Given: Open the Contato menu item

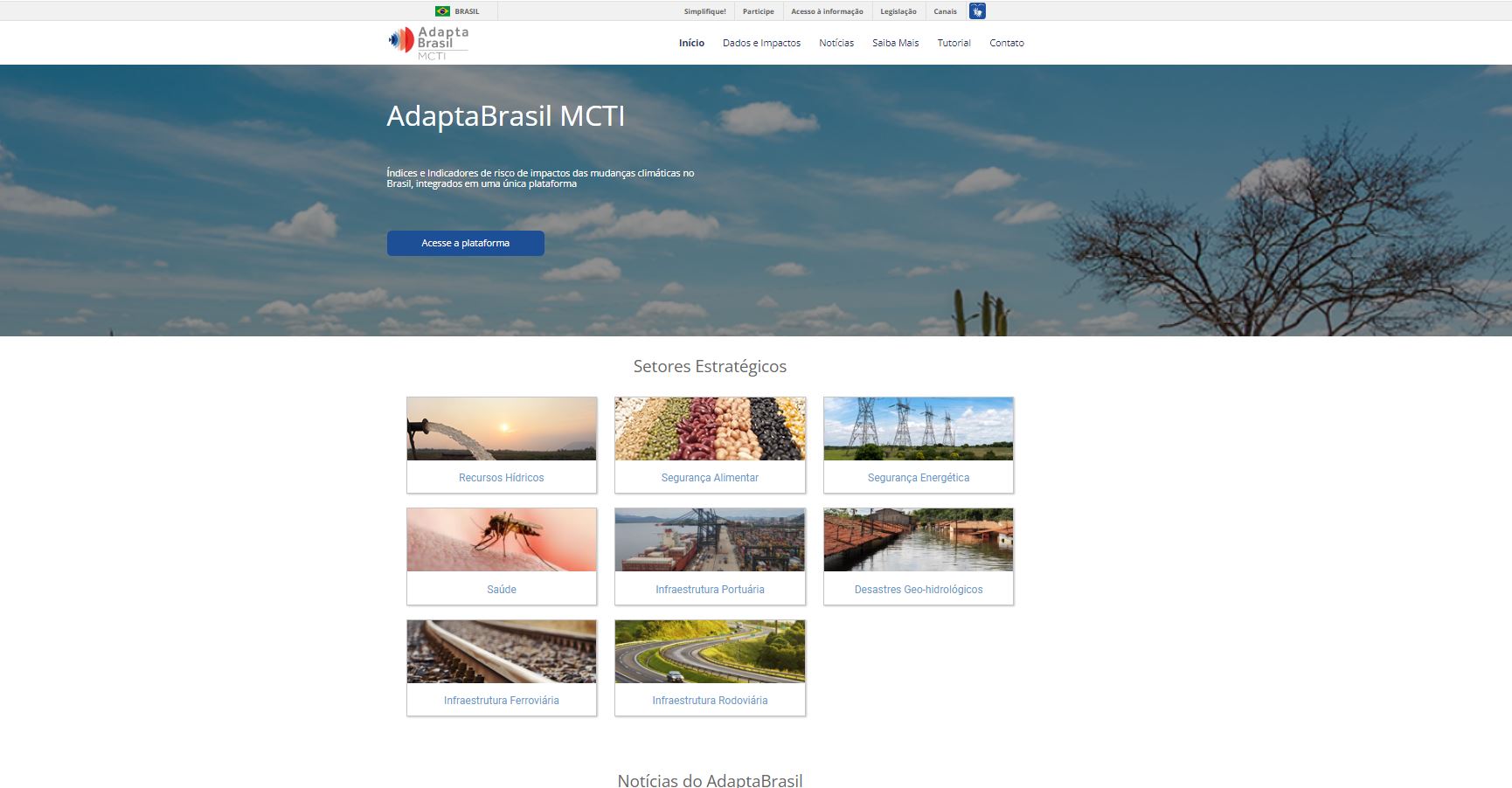Looking at the screenshot, I should pos(1006,43).
